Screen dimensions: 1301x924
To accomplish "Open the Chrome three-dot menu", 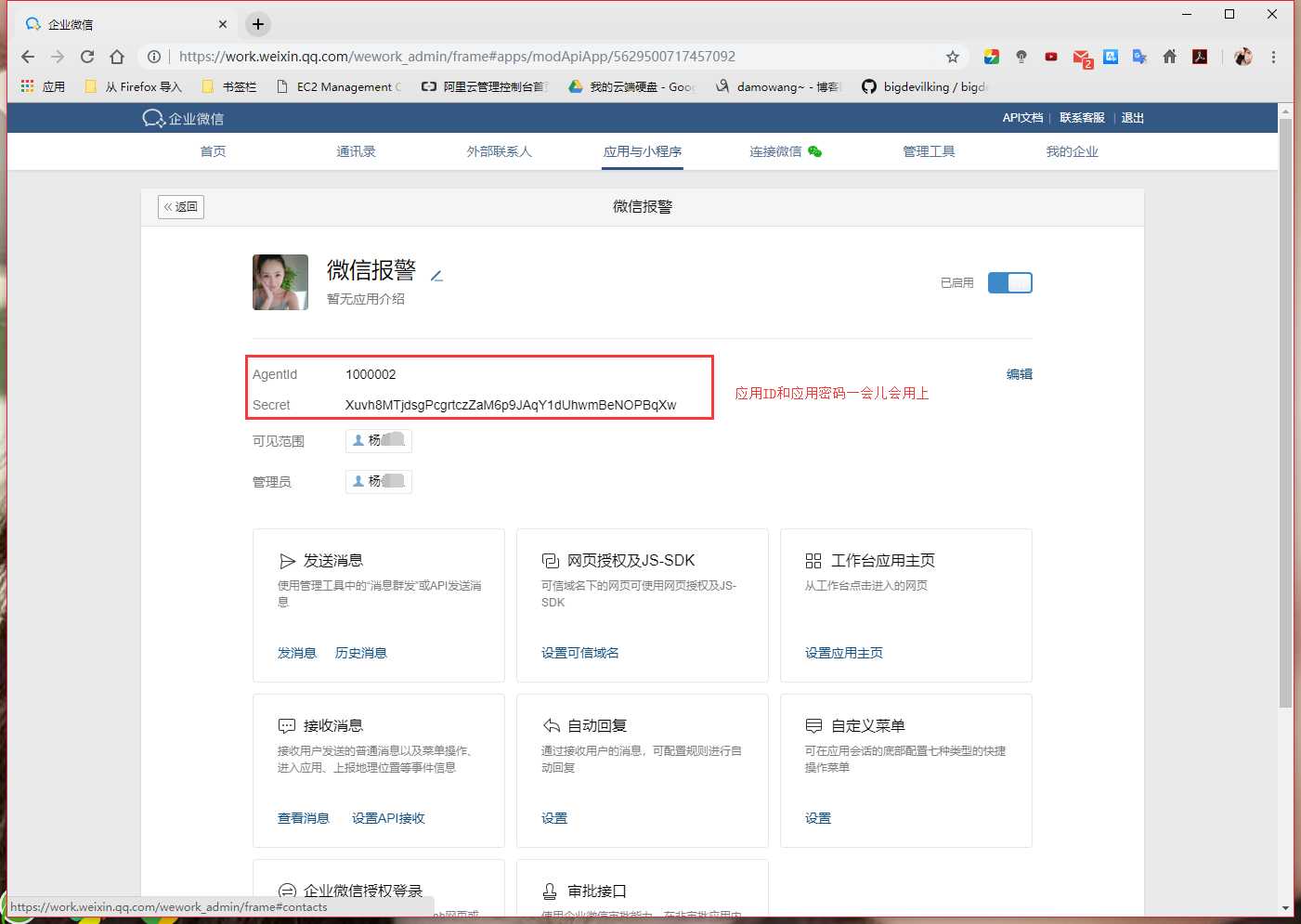I will pyautogui.click(x=1273, y=57).
